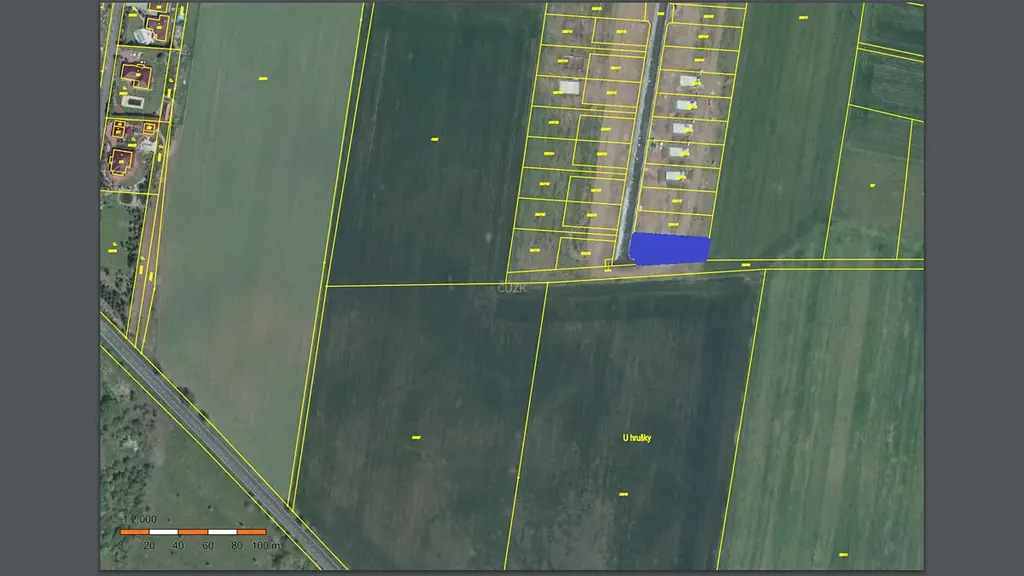Screen dimensions: 1024x576
Task: Click parcel label on path right of blue parcel
Action: pyautogui.click(x=745, y=264)
